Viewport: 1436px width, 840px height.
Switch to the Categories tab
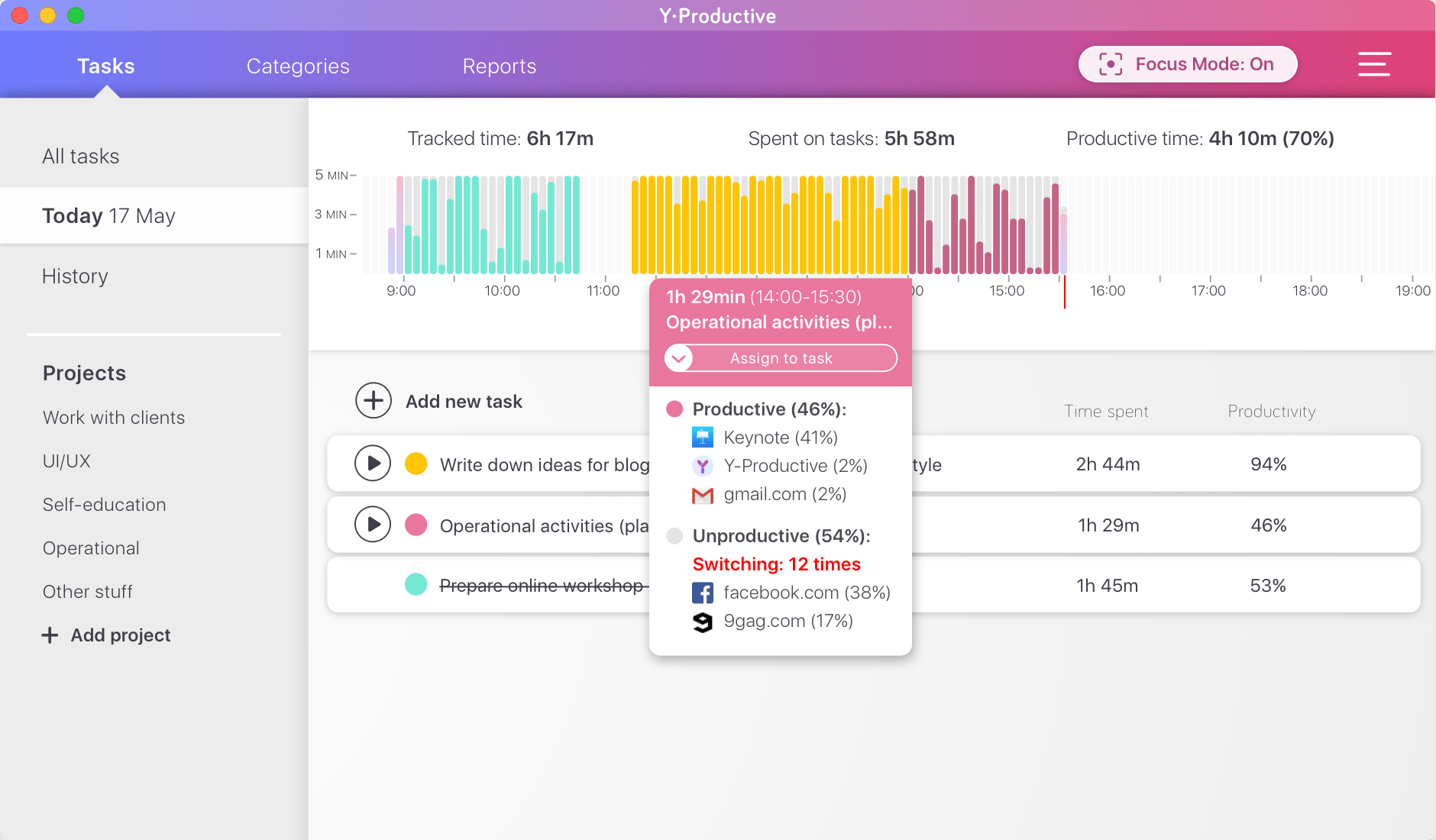298,66
